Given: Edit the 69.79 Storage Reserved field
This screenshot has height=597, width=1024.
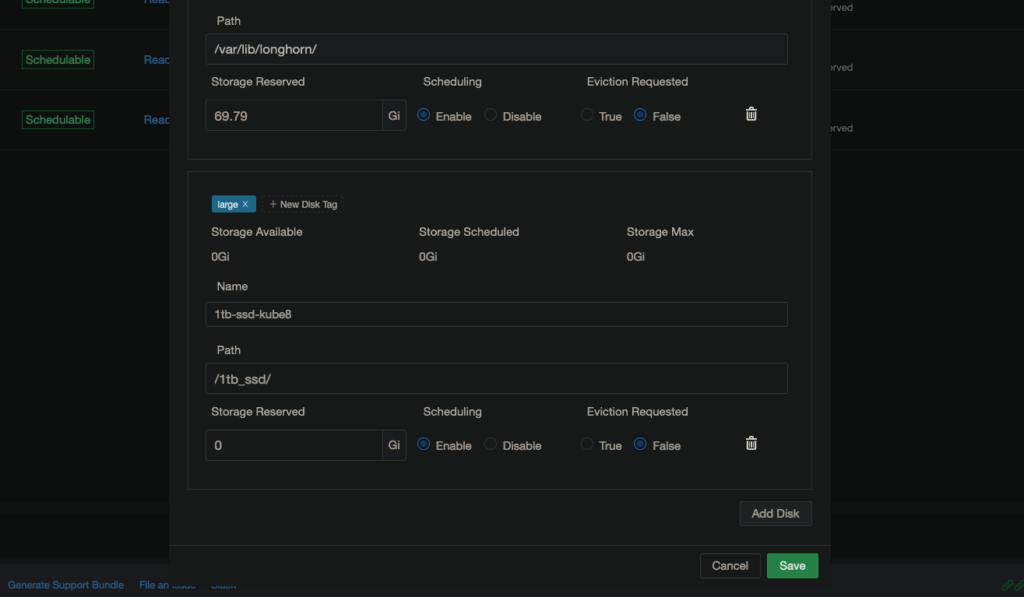Looking at the screenshot, I should click(294, 115).
